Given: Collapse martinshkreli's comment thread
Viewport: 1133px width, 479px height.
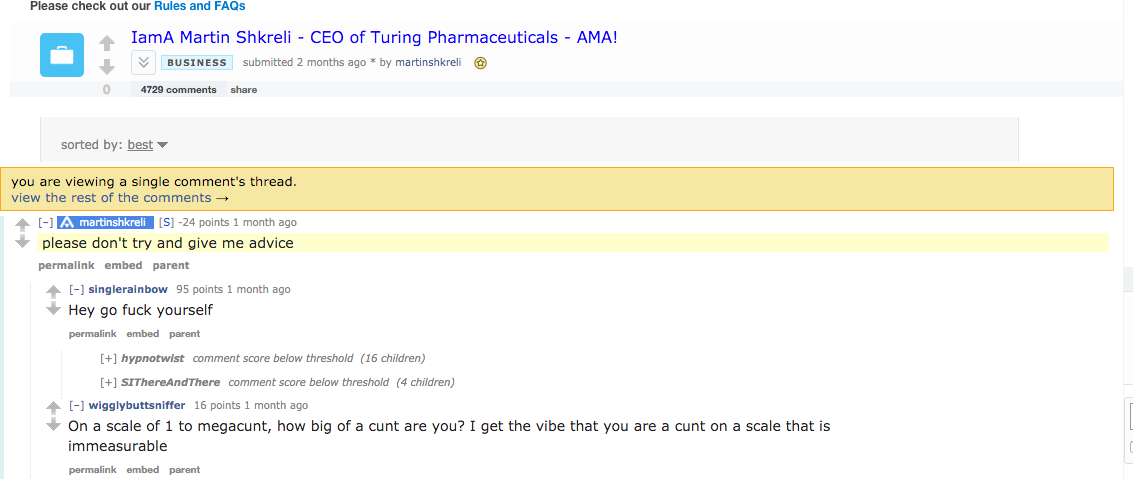Looking at the screenshot, I should [46, 223].
